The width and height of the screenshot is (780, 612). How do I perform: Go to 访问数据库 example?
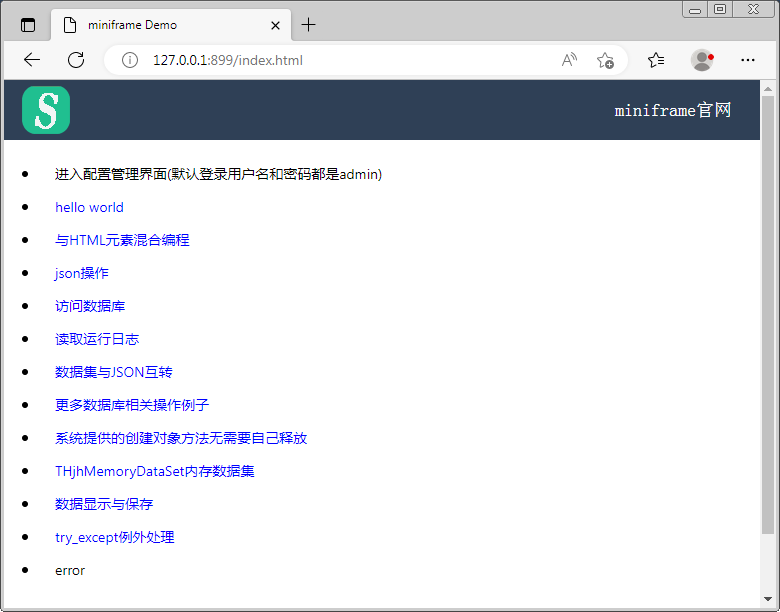pos(90,306)
